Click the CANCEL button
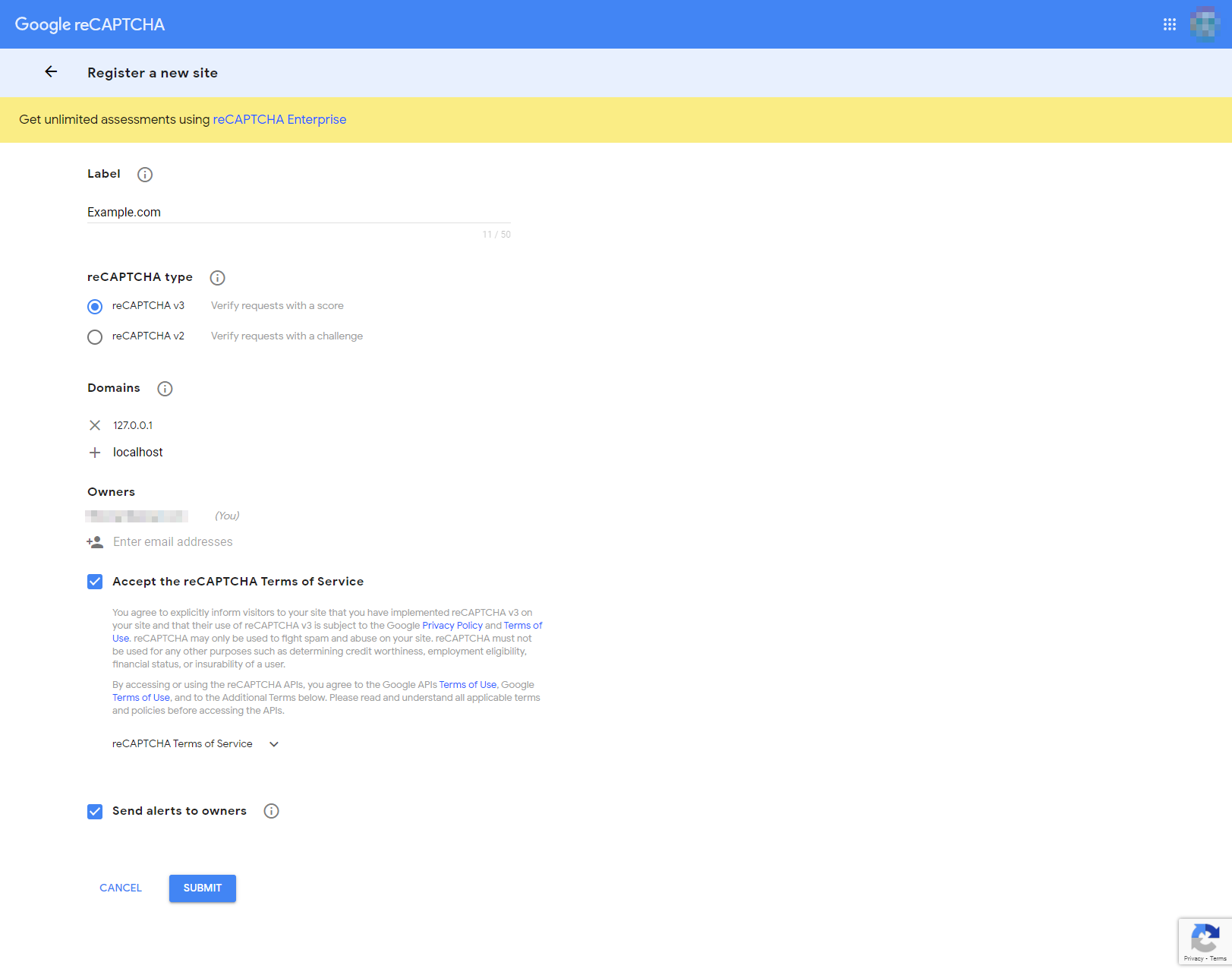The height and width of the screenshot is (975, 1232). point(121,888)
